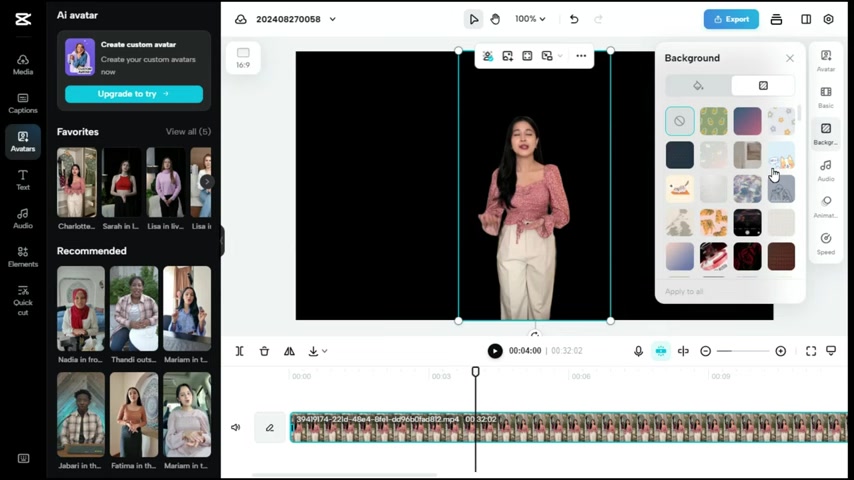
Task: Open Speed properties in right panel
Action: [826, 244]
